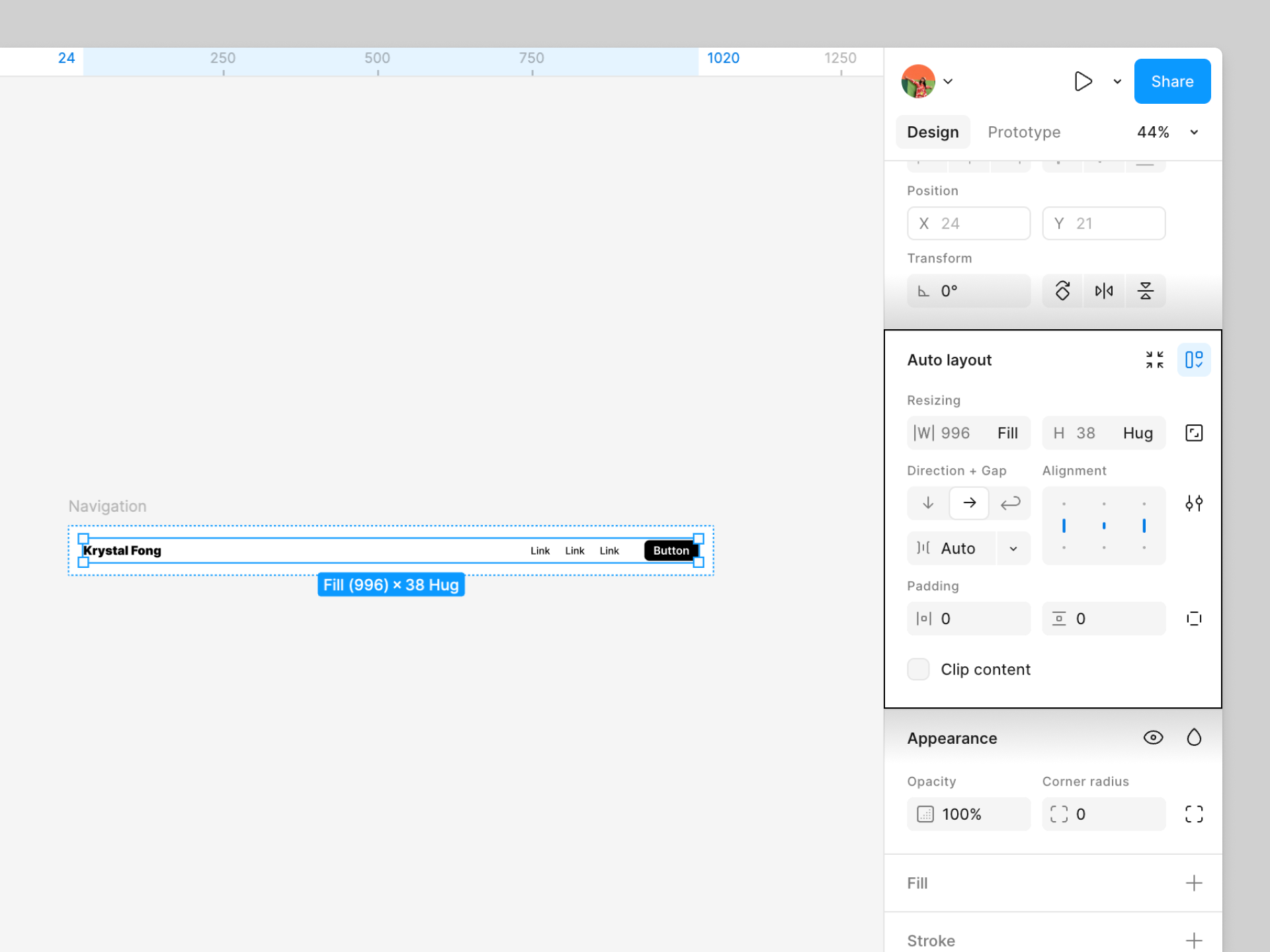Switch to the Design tab
Viewport: 1270px width, 952px height.
(x=933, y=132)
